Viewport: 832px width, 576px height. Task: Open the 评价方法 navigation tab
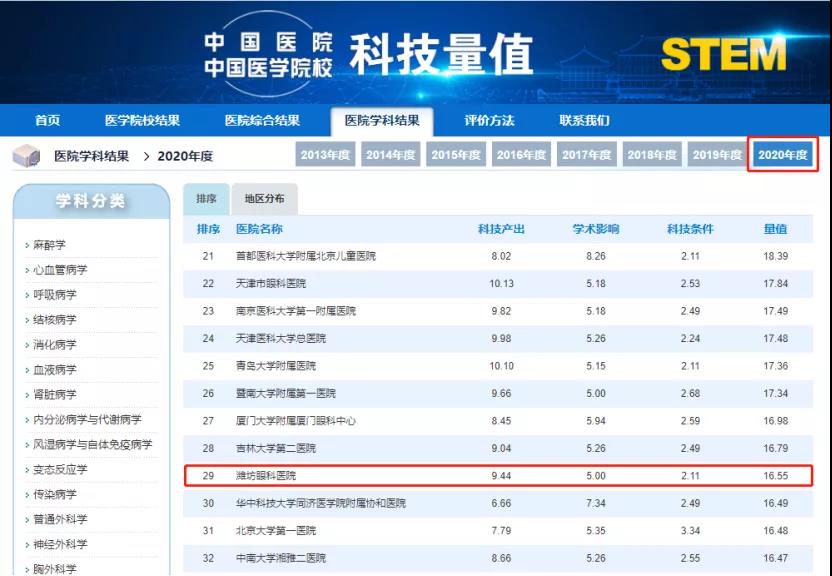(x=489, y=120)
